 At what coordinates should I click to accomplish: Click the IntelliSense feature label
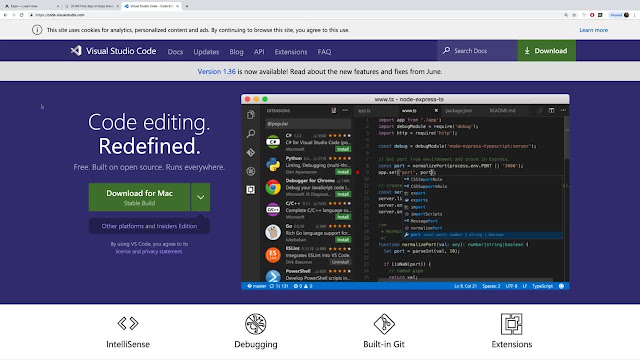128,344
